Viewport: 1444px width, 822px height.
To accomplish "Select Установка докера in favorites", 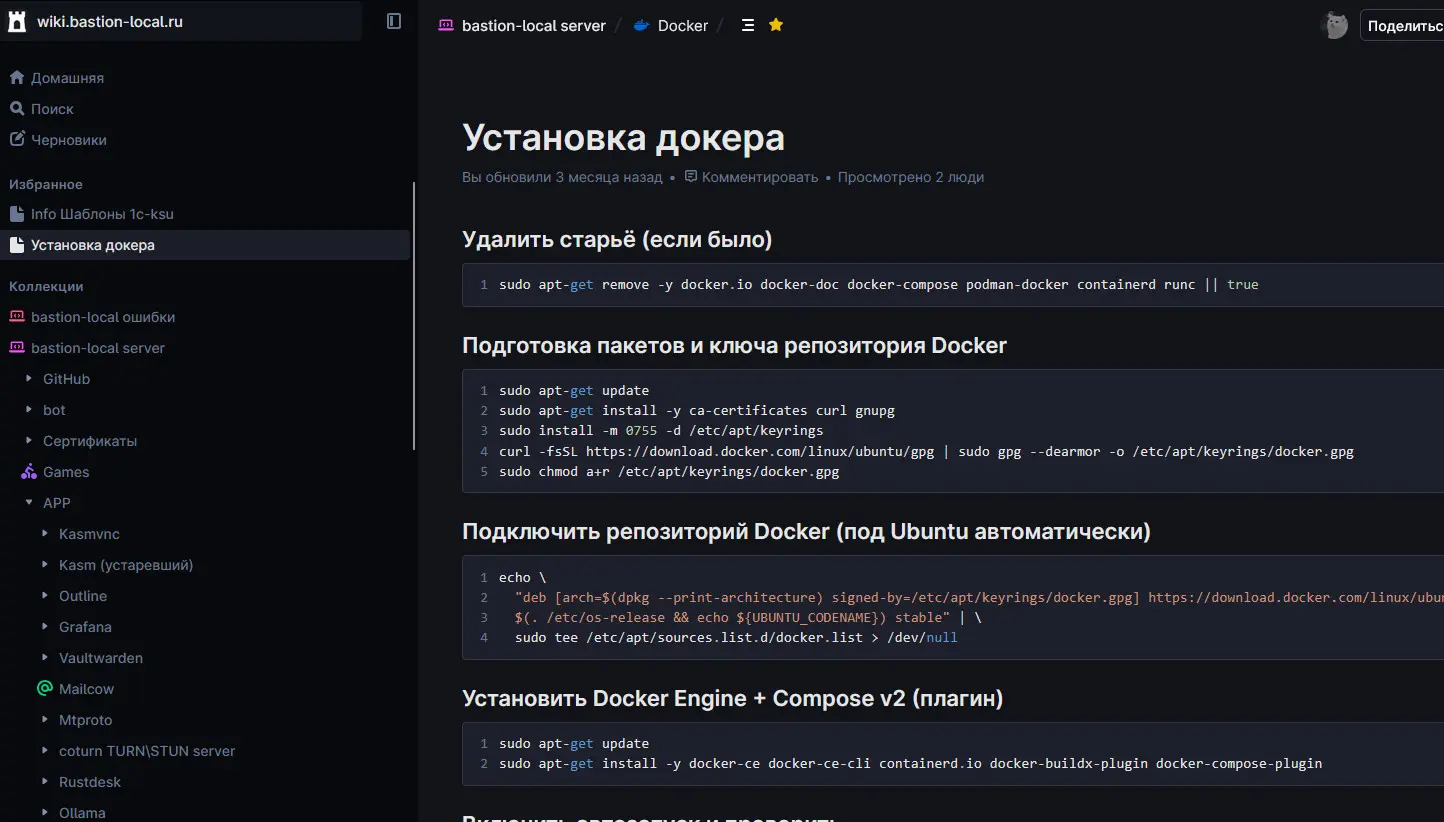I will point(205,245).
